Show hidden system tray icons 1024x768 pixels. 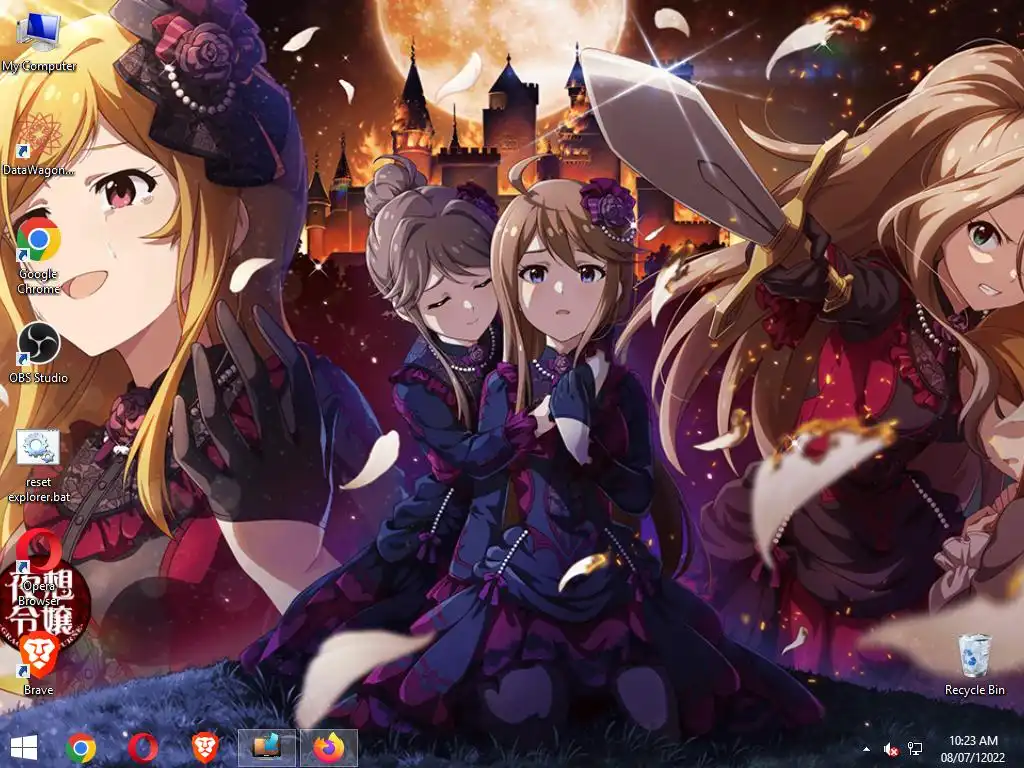coord(866,749)
